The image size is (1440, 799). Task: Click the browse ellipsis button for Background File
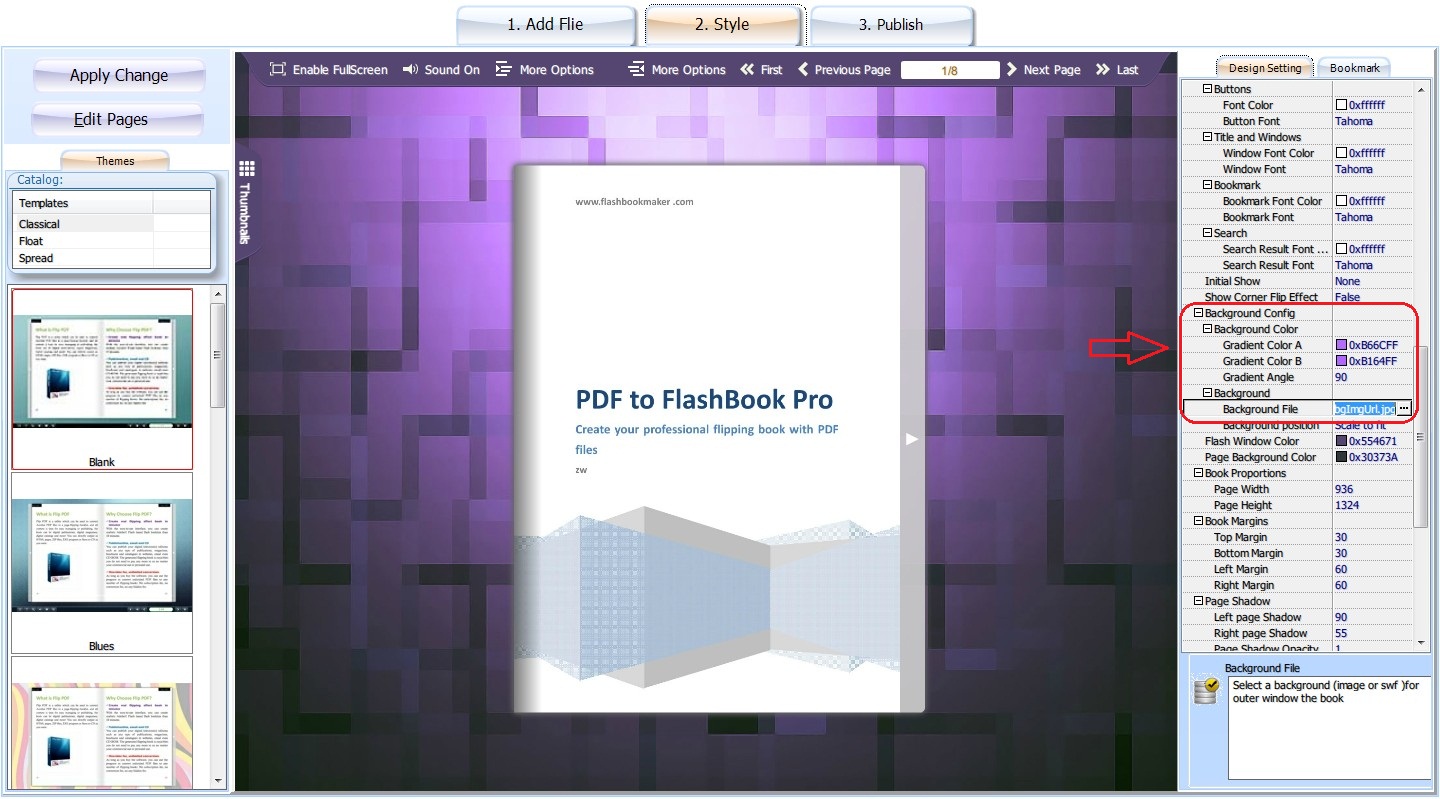[x=1404, y=409]
